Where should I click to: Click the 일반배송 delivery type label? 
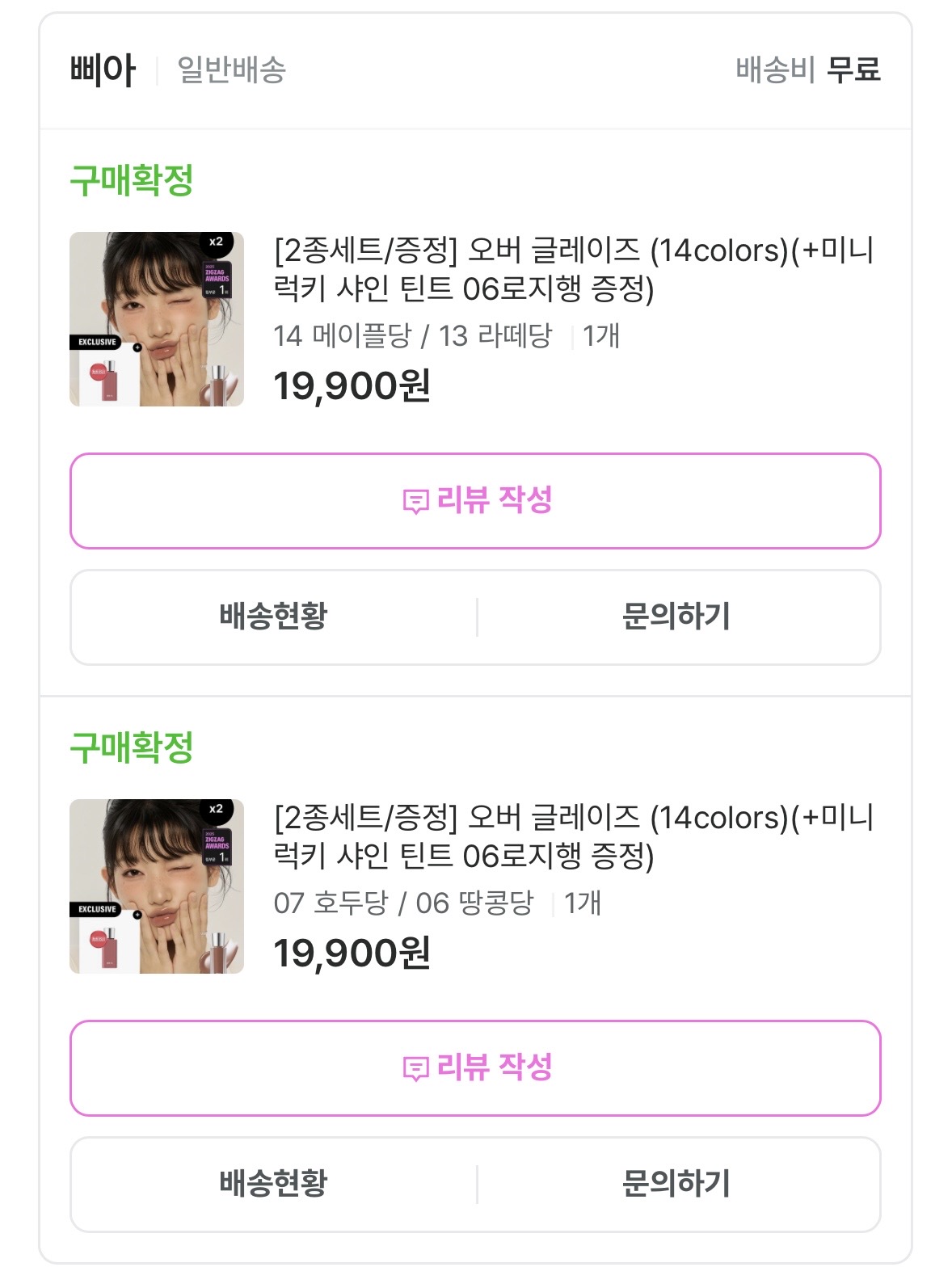point(232,70)
